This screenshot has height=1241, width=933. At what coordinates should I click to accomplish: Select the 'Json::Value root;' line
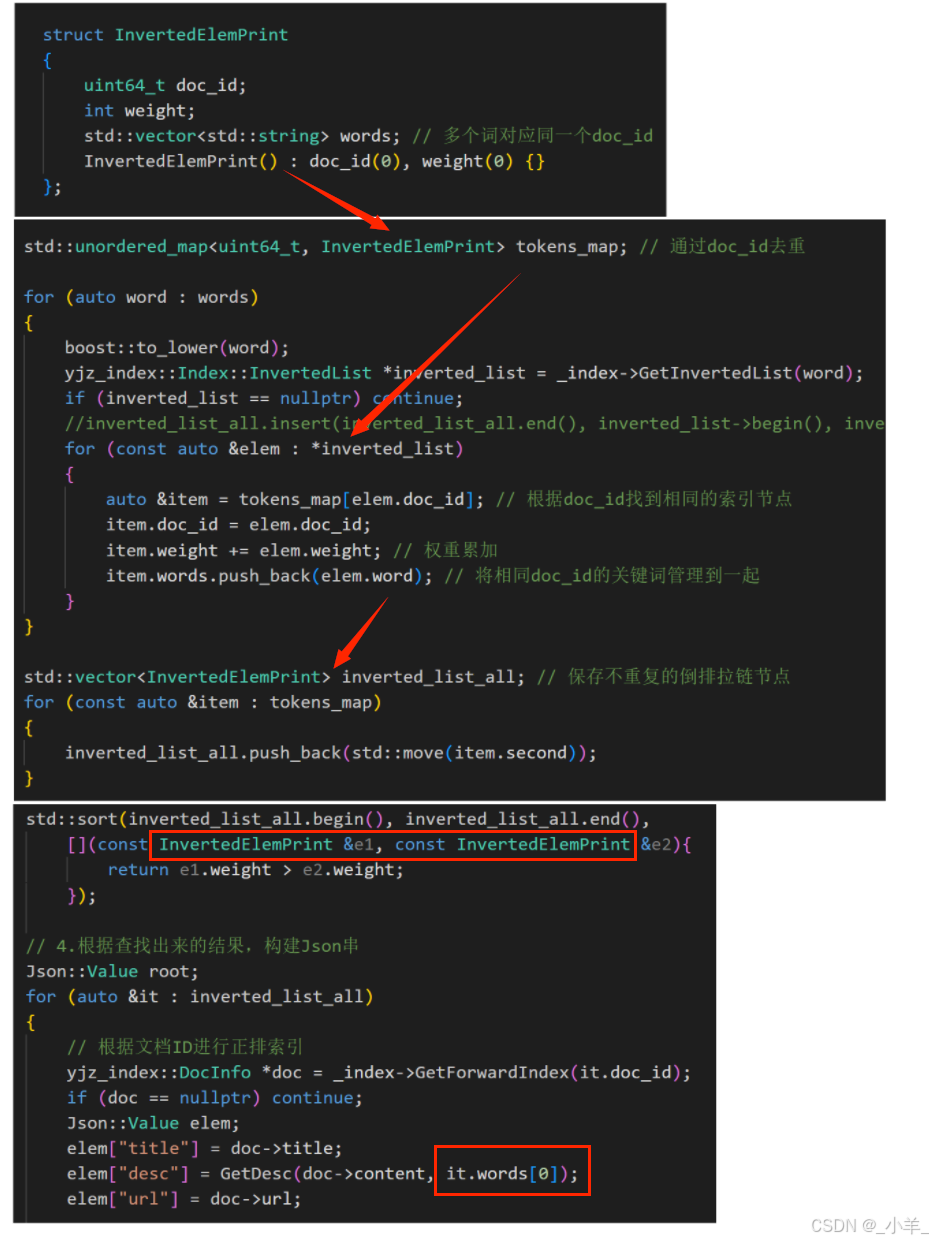(x=113, y=971)
